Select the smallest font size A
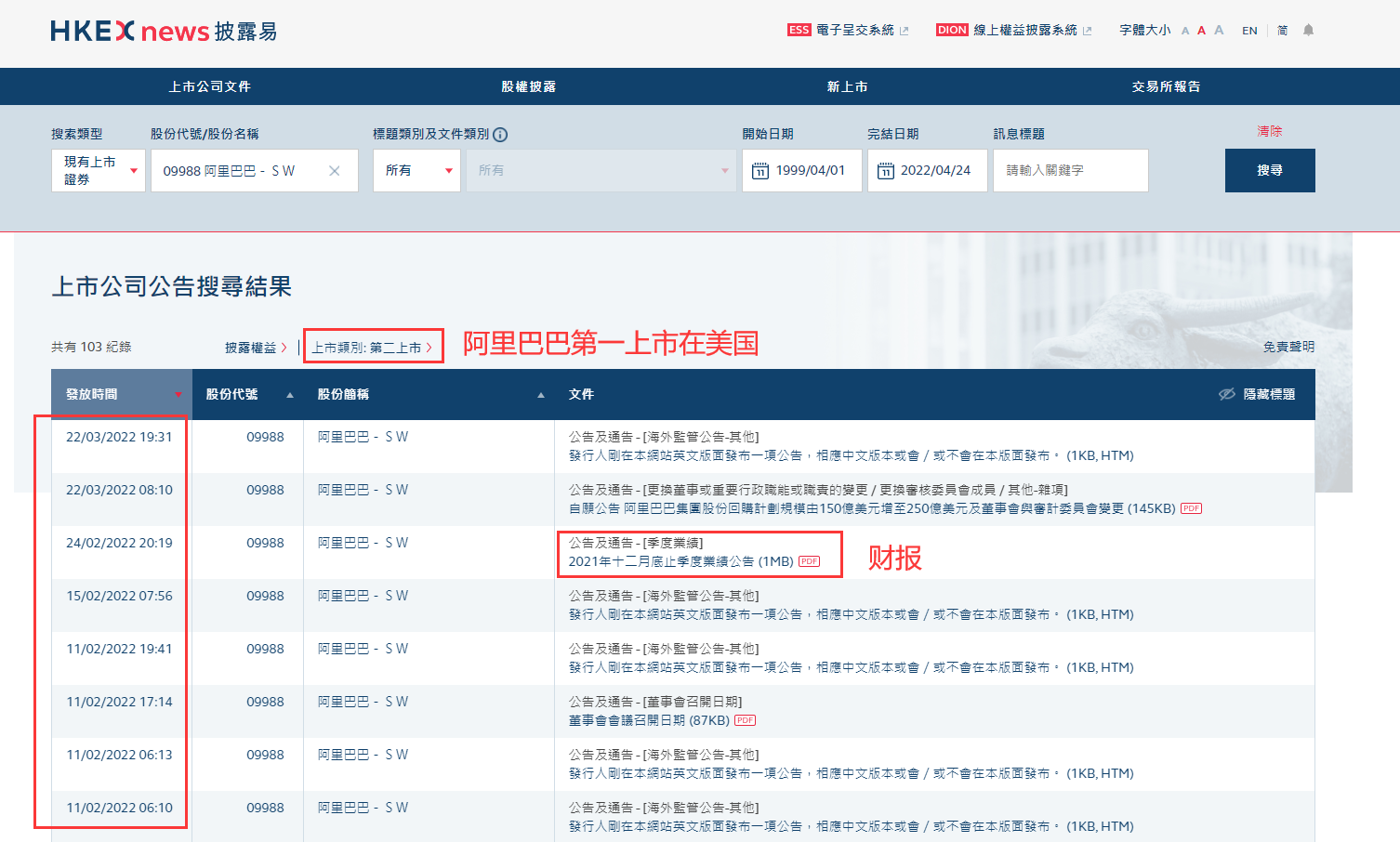The width and height of the screenshot is (1400, 842). tap(1185, 31)
